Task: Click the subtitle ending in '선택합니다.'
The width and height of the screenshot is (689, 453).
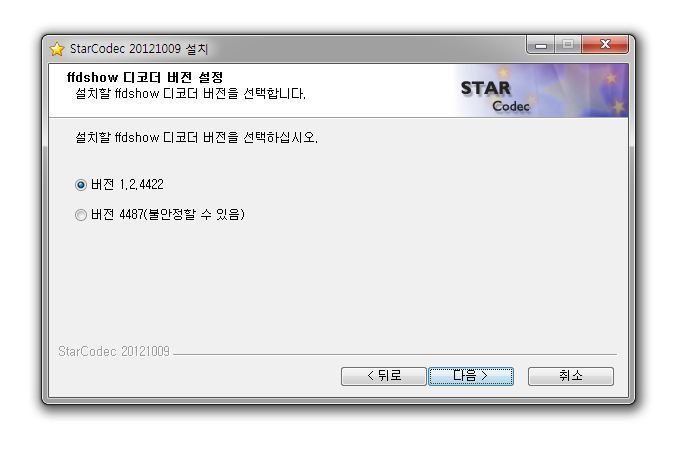Action: tap(190, 94)
